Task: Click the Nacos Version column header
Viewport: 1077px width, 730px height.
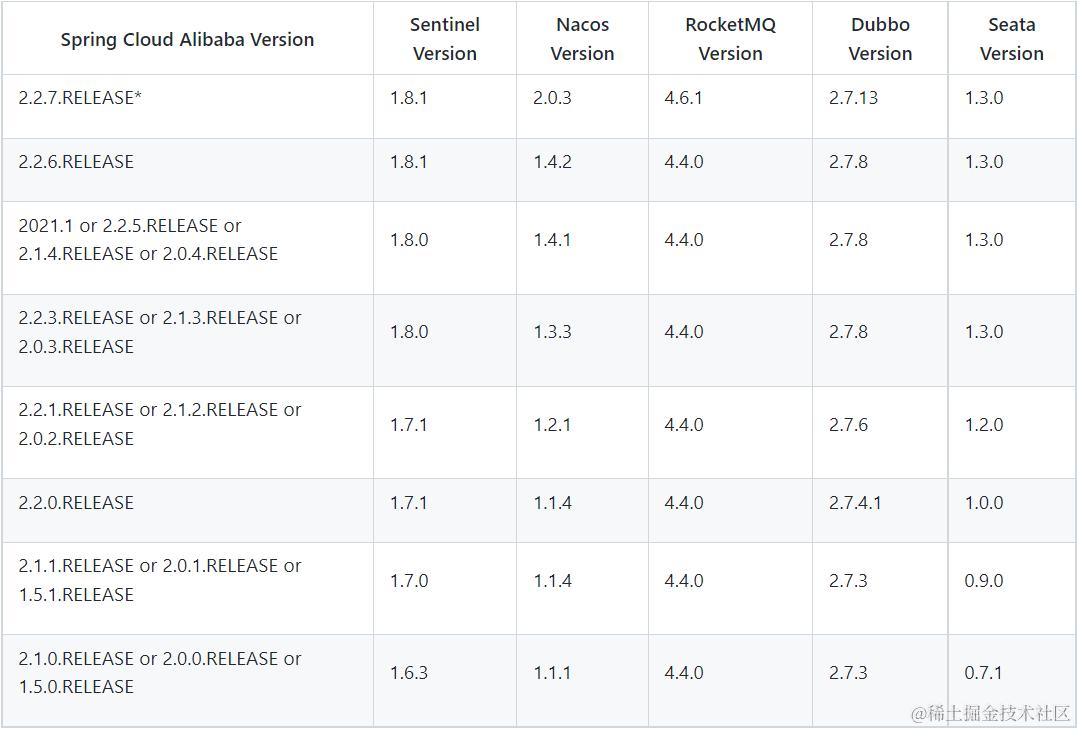Action: coord(582,39)
